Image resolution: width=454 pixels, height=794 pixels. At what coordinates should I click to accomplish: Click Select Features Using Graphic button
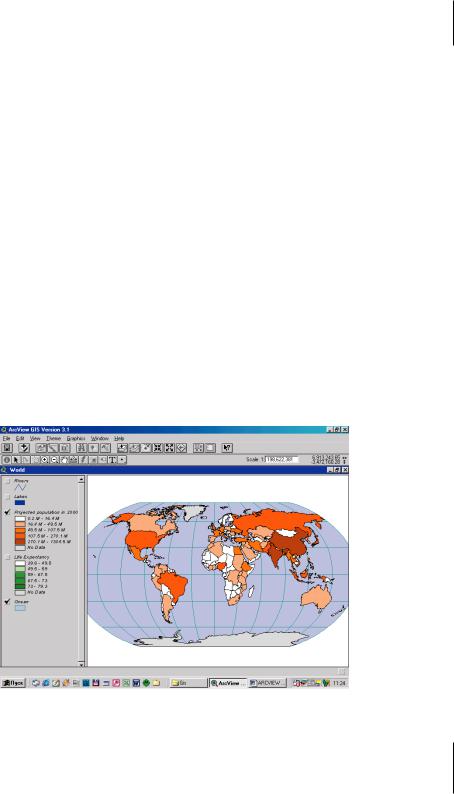[x=198, y=448]
